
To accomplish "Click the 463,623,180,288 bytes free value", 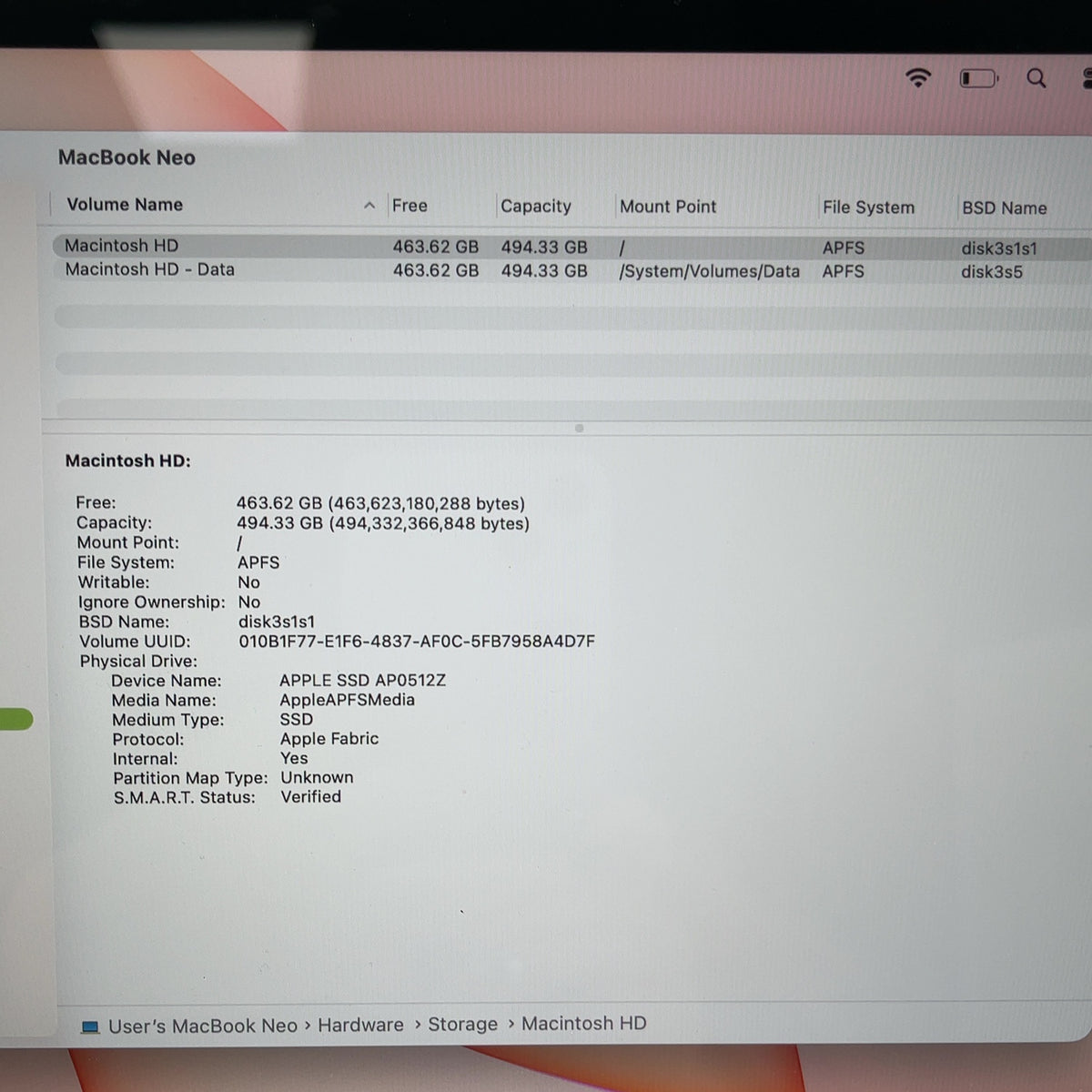I will pos(427,504).
